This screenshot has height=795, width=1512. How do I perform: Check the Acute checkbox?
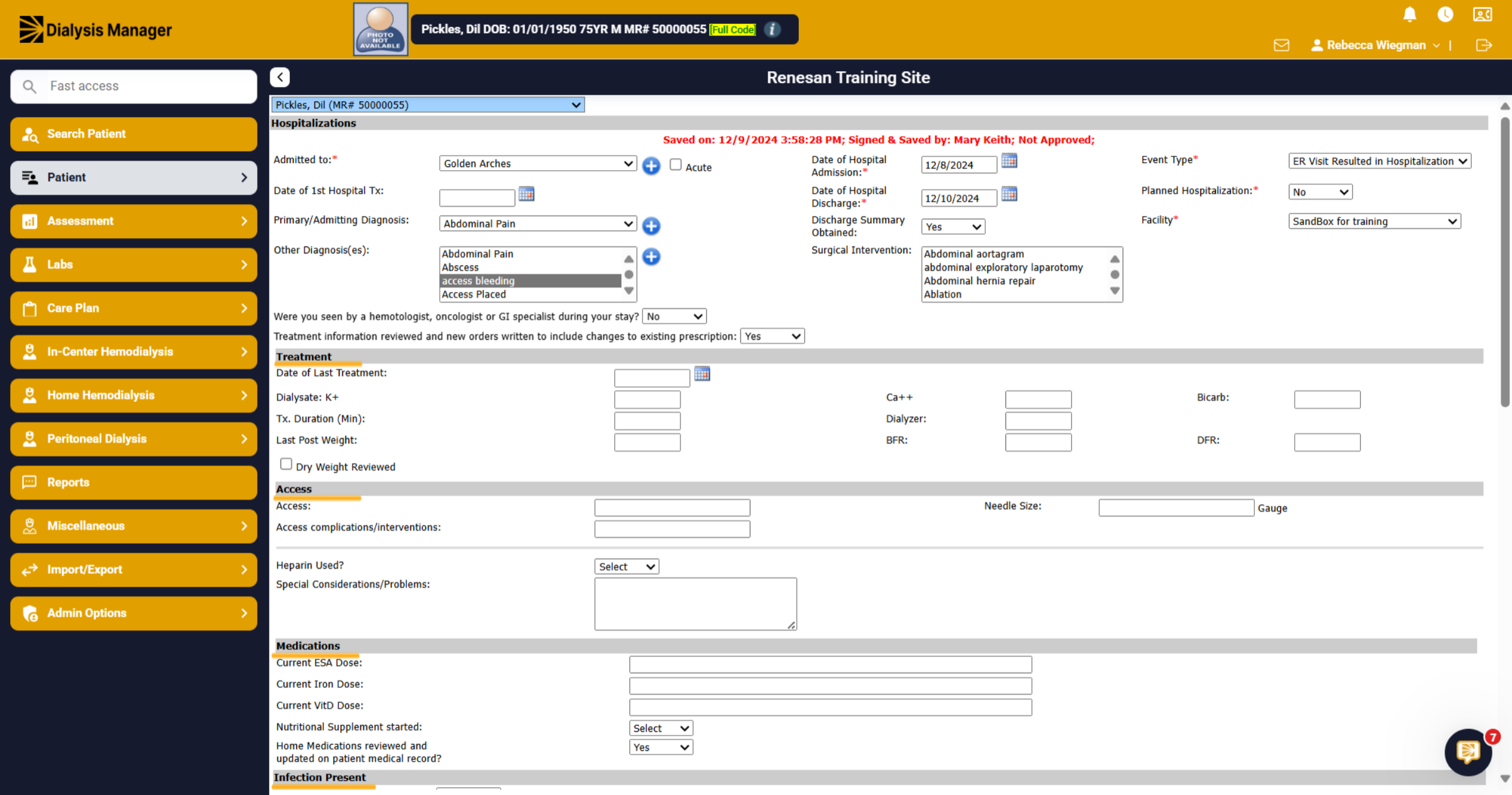[675, 165]
